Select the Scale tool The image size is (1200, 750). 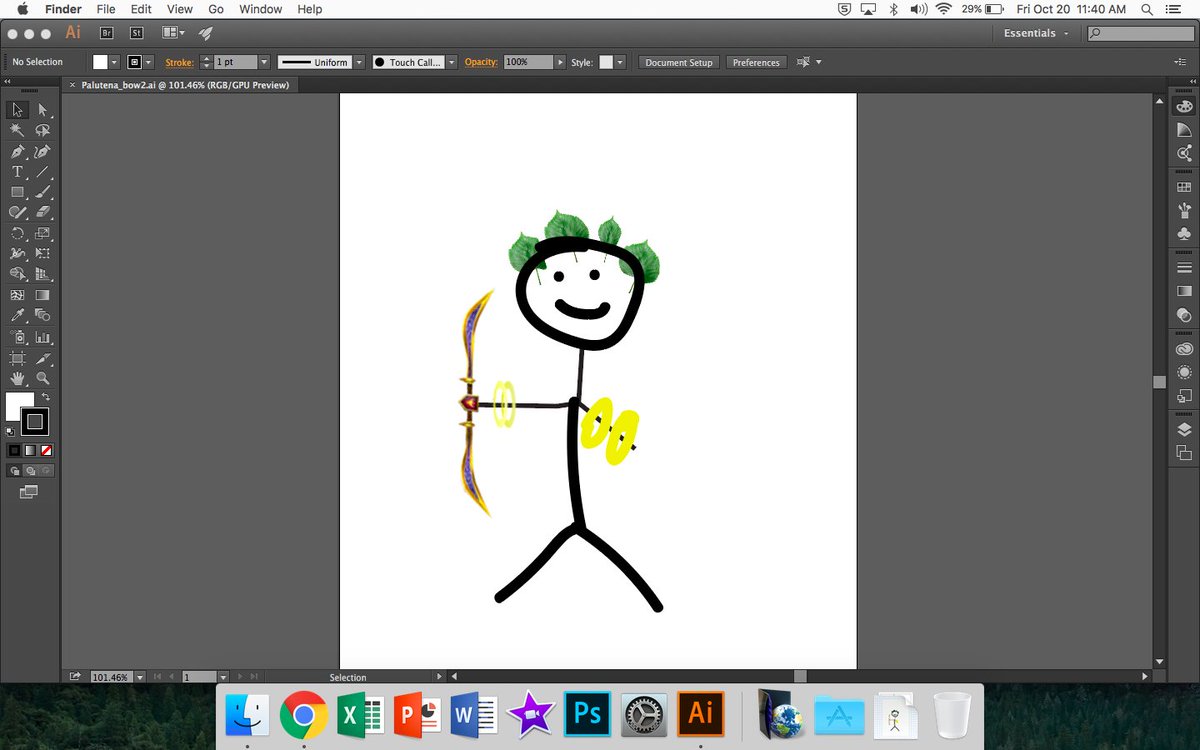tap(43, 234)
